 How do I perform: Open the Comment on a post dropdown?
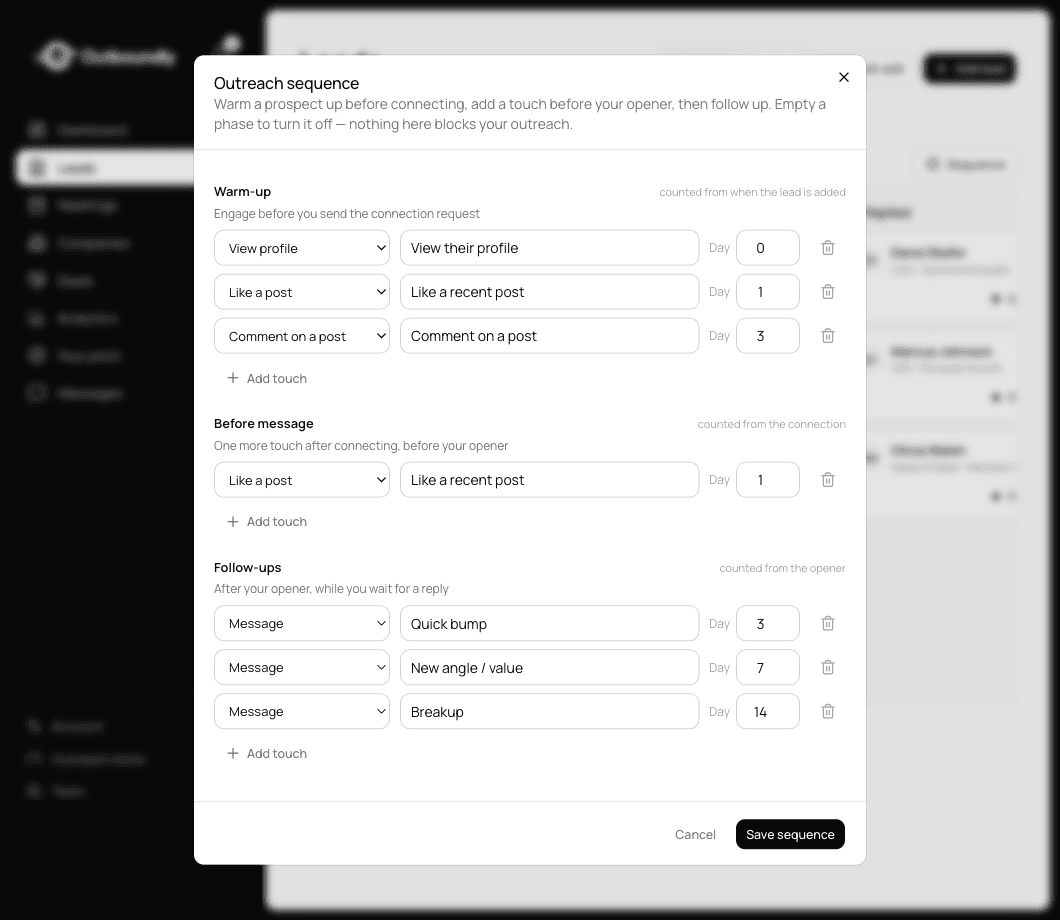(x=302, y=336)
